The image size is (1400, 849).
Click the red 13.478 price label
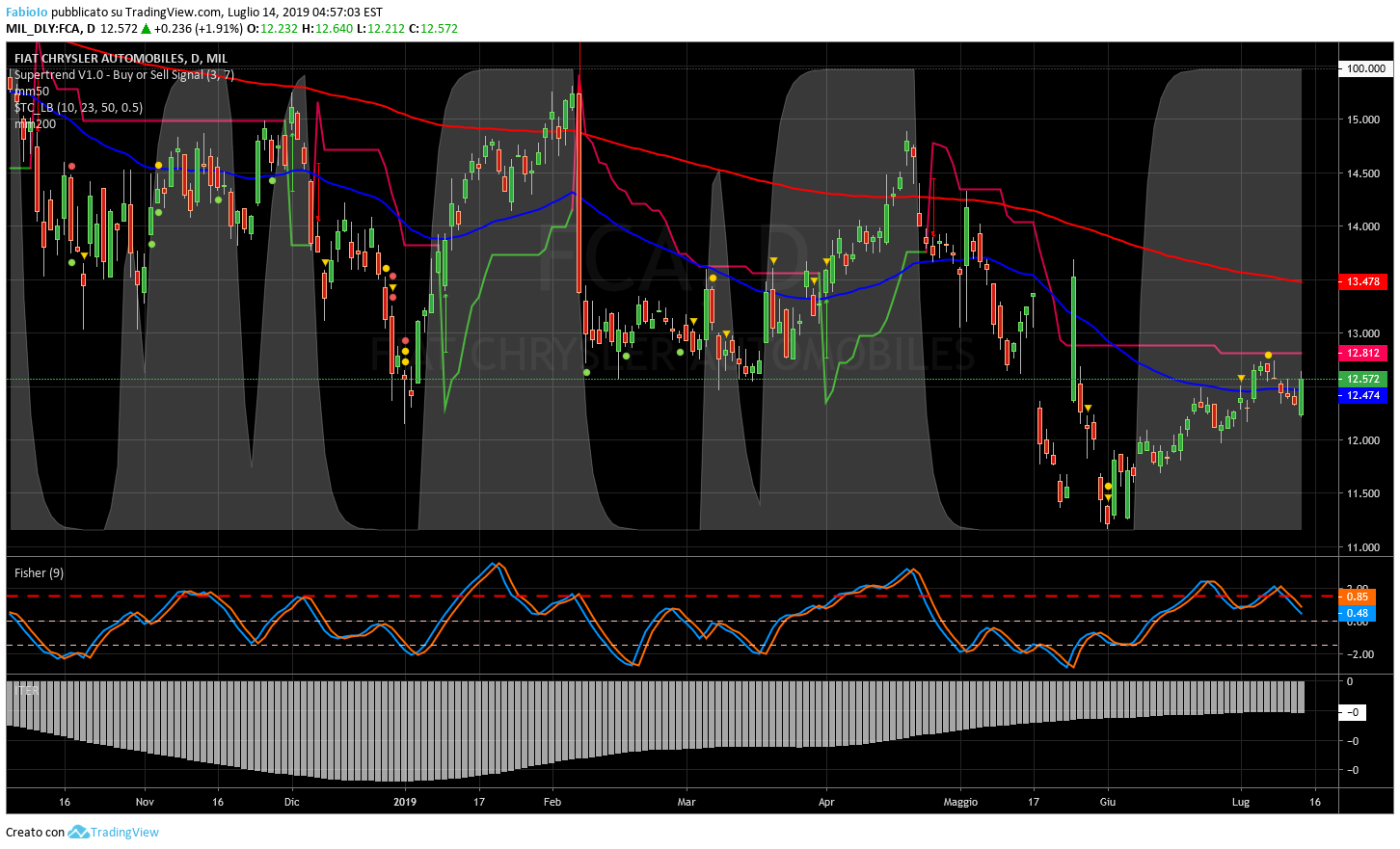1362,281
